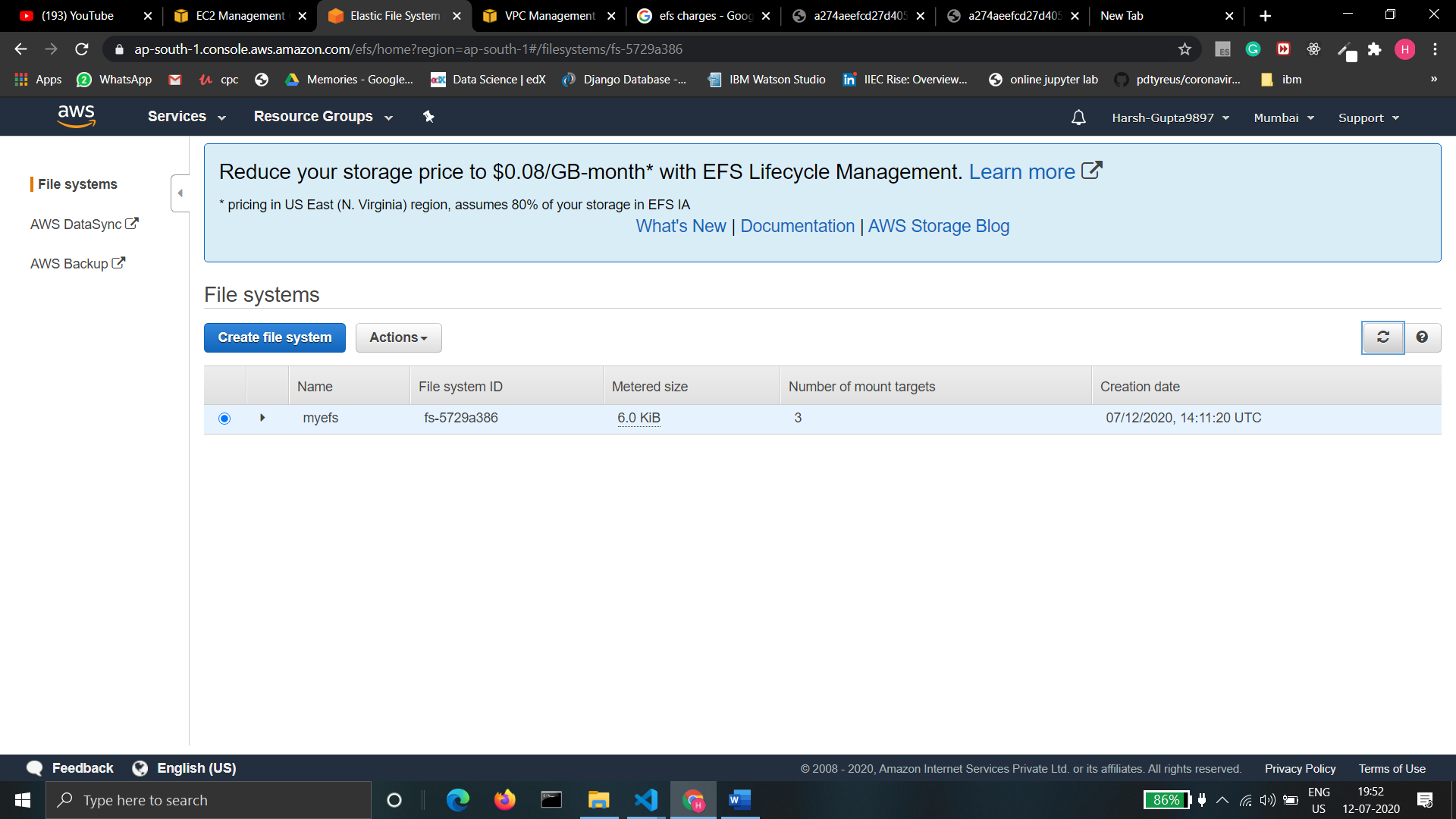Image resolution: width=1456 pixels, height=819 pixels.
Task: Click the AWS notifications bell icon
Action: click(x=1078, y=118)
